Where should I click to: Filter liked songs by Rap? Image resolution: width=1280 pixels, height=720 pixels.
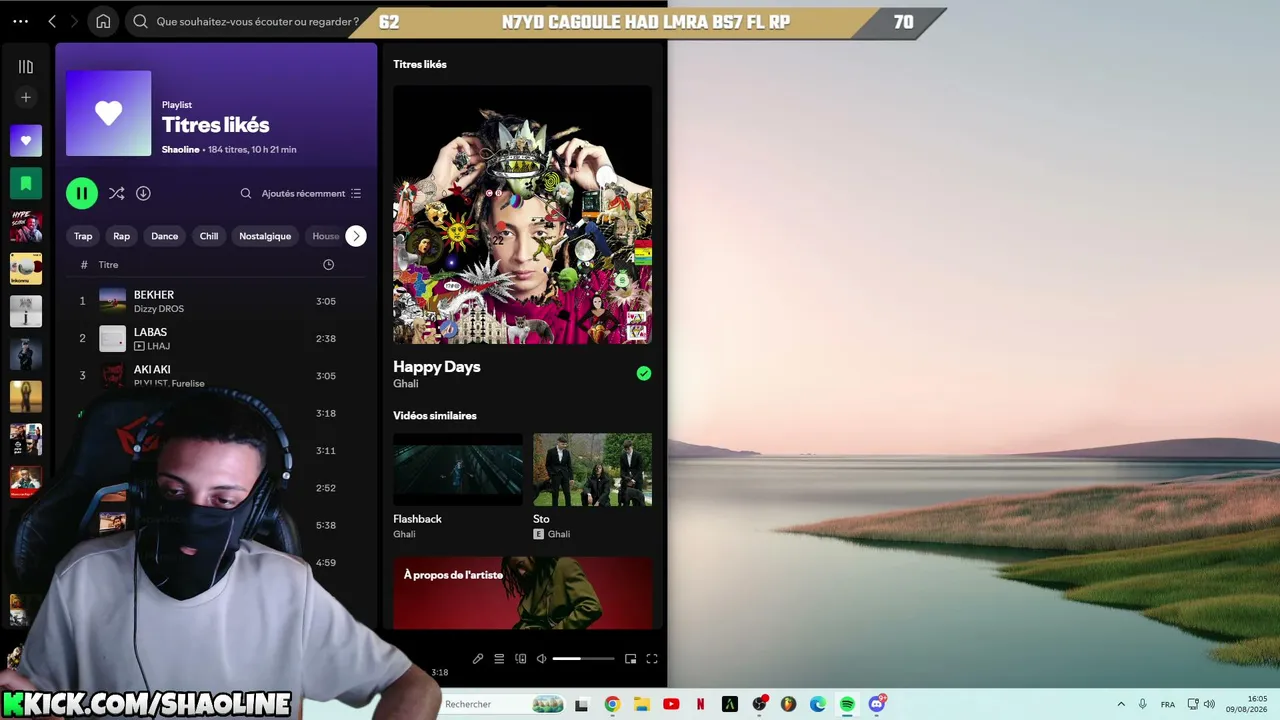(121, 236)
